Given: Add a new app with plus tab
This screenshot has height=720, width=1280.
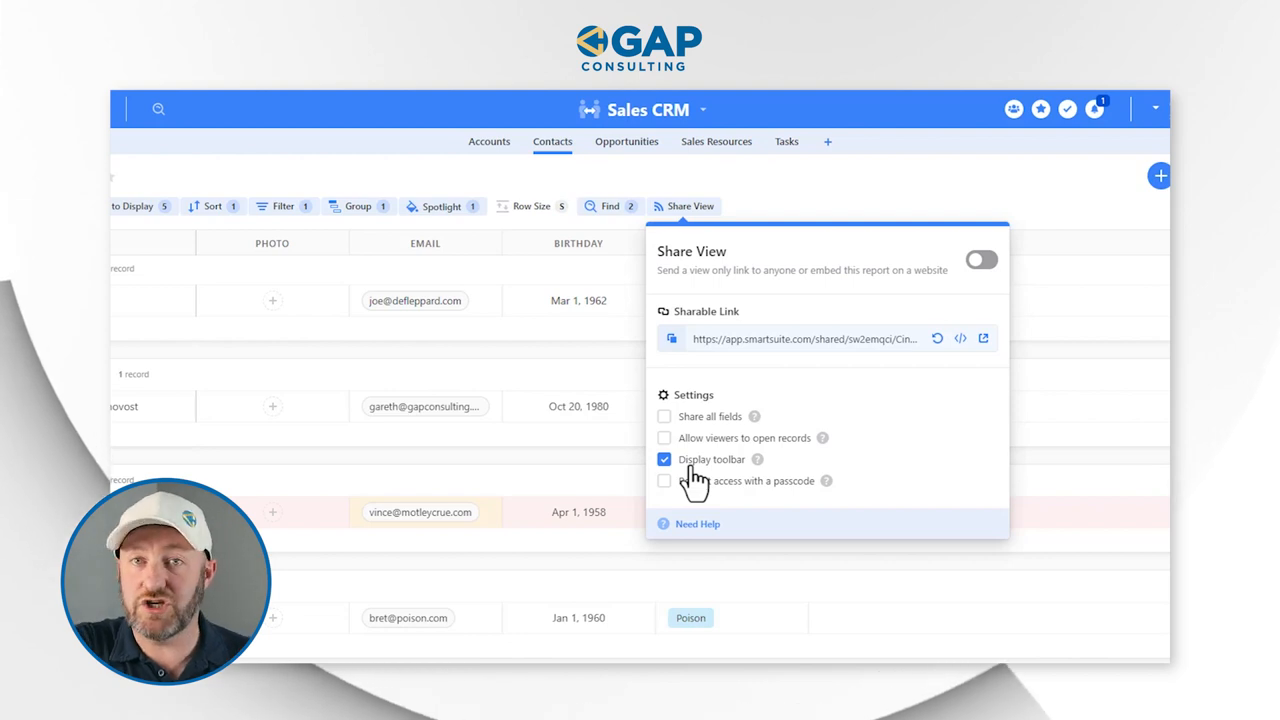Looking at the screenshot, I should pos(827,142).
